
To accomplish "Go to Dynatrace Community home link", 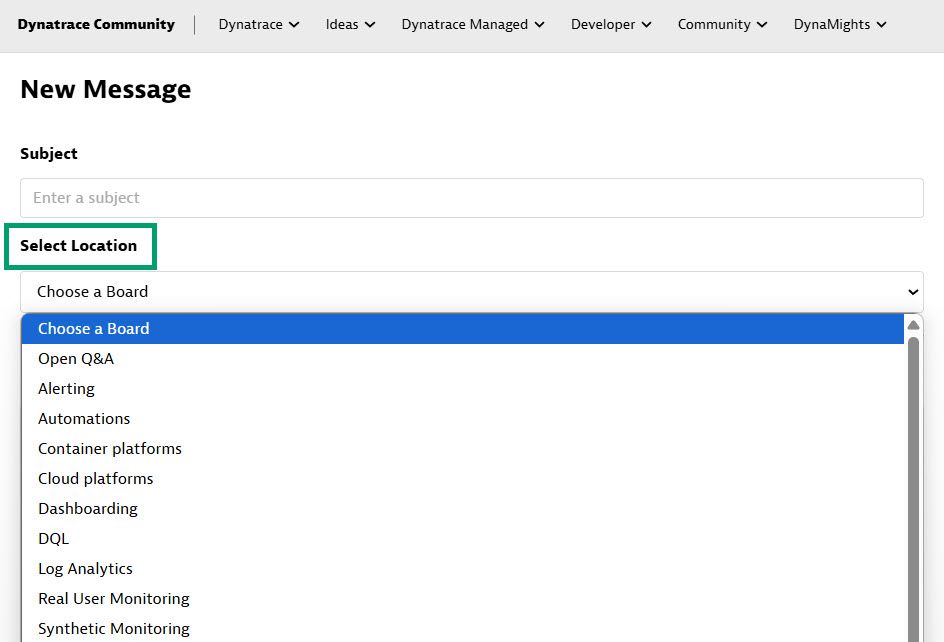I will click(96, 25).
